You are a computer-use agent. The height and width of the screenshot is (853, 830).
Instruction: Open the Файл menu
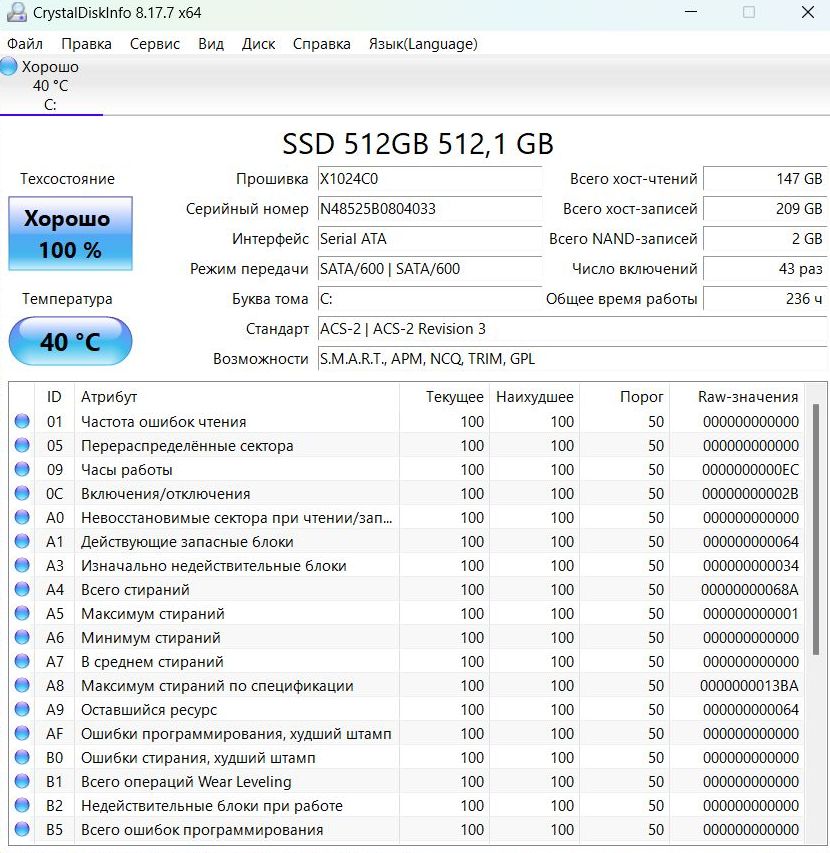[x=25, y=44]
